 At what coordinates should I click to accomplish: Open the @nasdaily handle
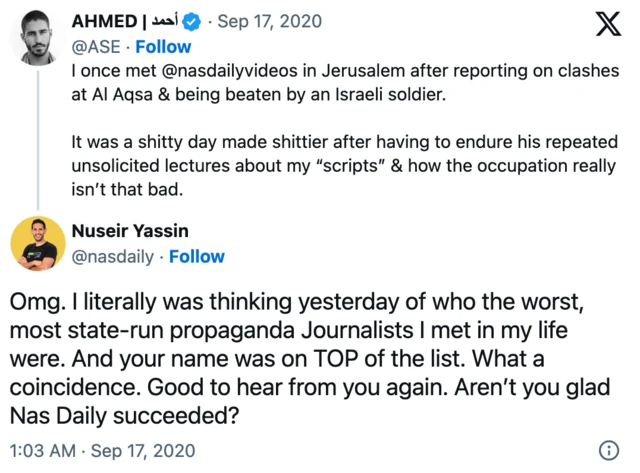(113, 256)
